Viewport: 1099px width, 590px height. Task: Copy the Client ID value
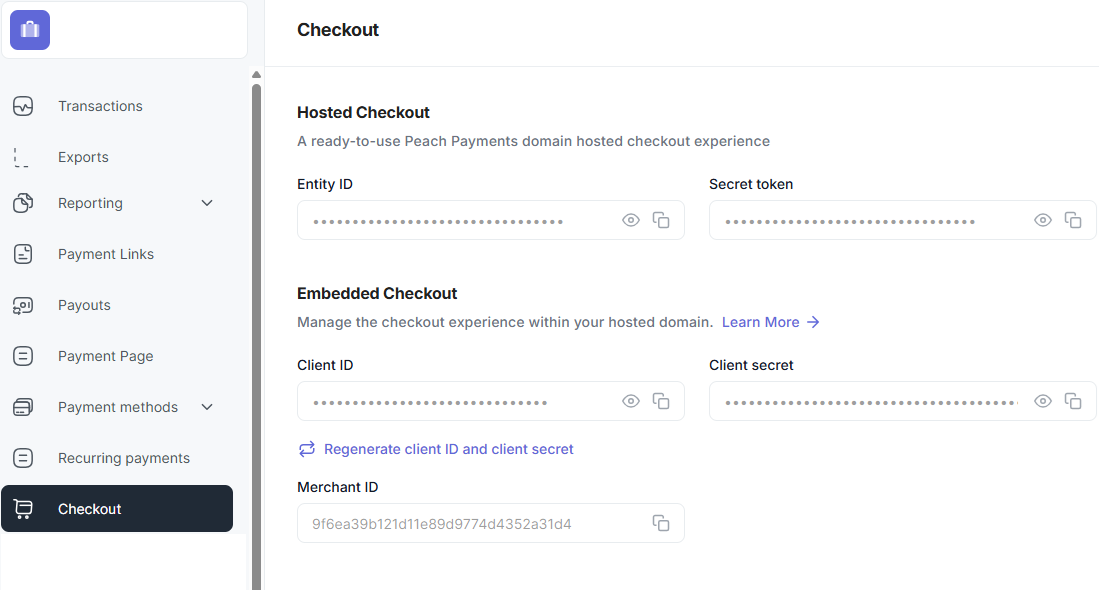[x=661, y=401]
